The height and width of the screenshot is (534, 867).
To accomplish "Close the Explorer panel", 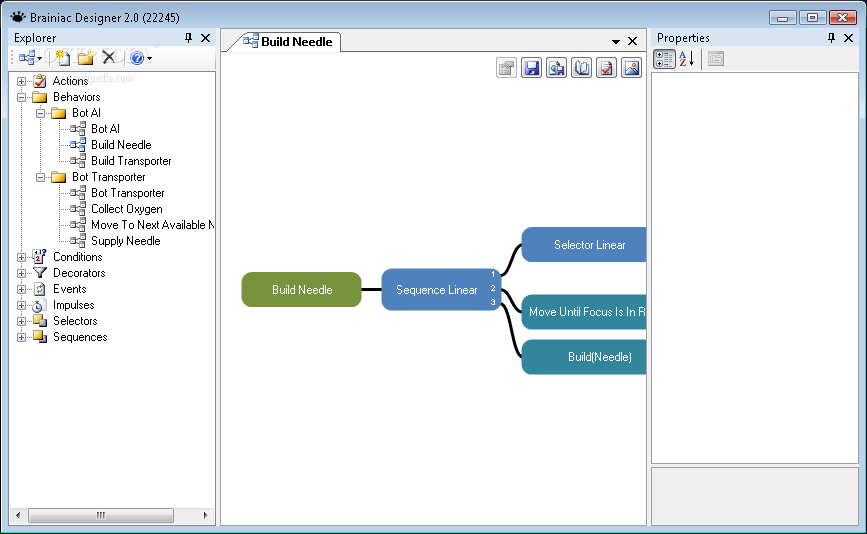I will point(205,38).
